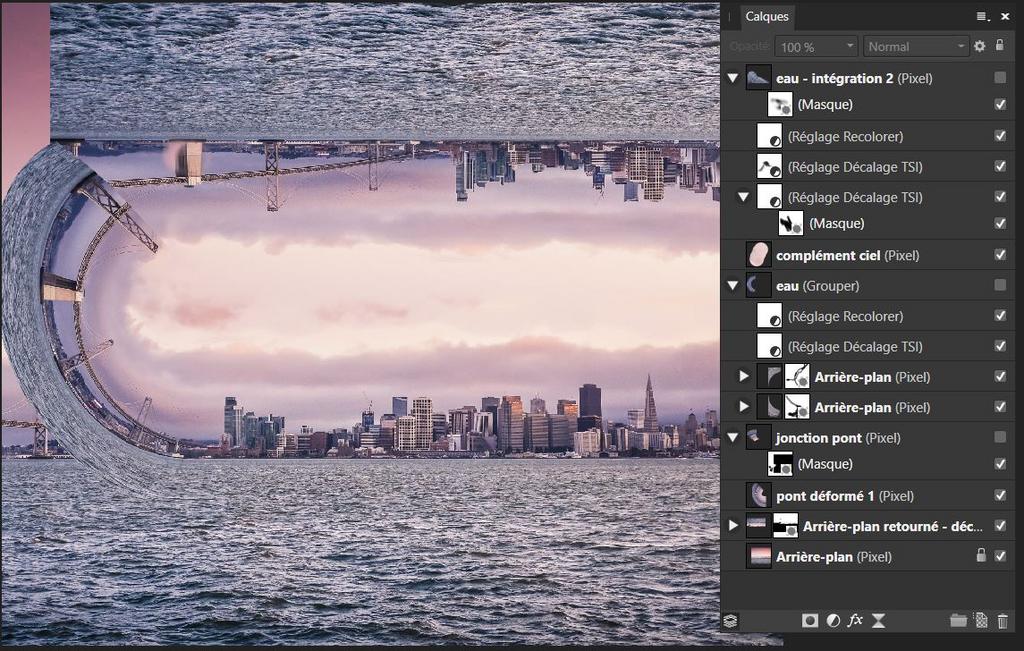Uncheck visibility of first Réglage Recolorer
Viewport: 1024px width, 651px height.
point(1000,136)
